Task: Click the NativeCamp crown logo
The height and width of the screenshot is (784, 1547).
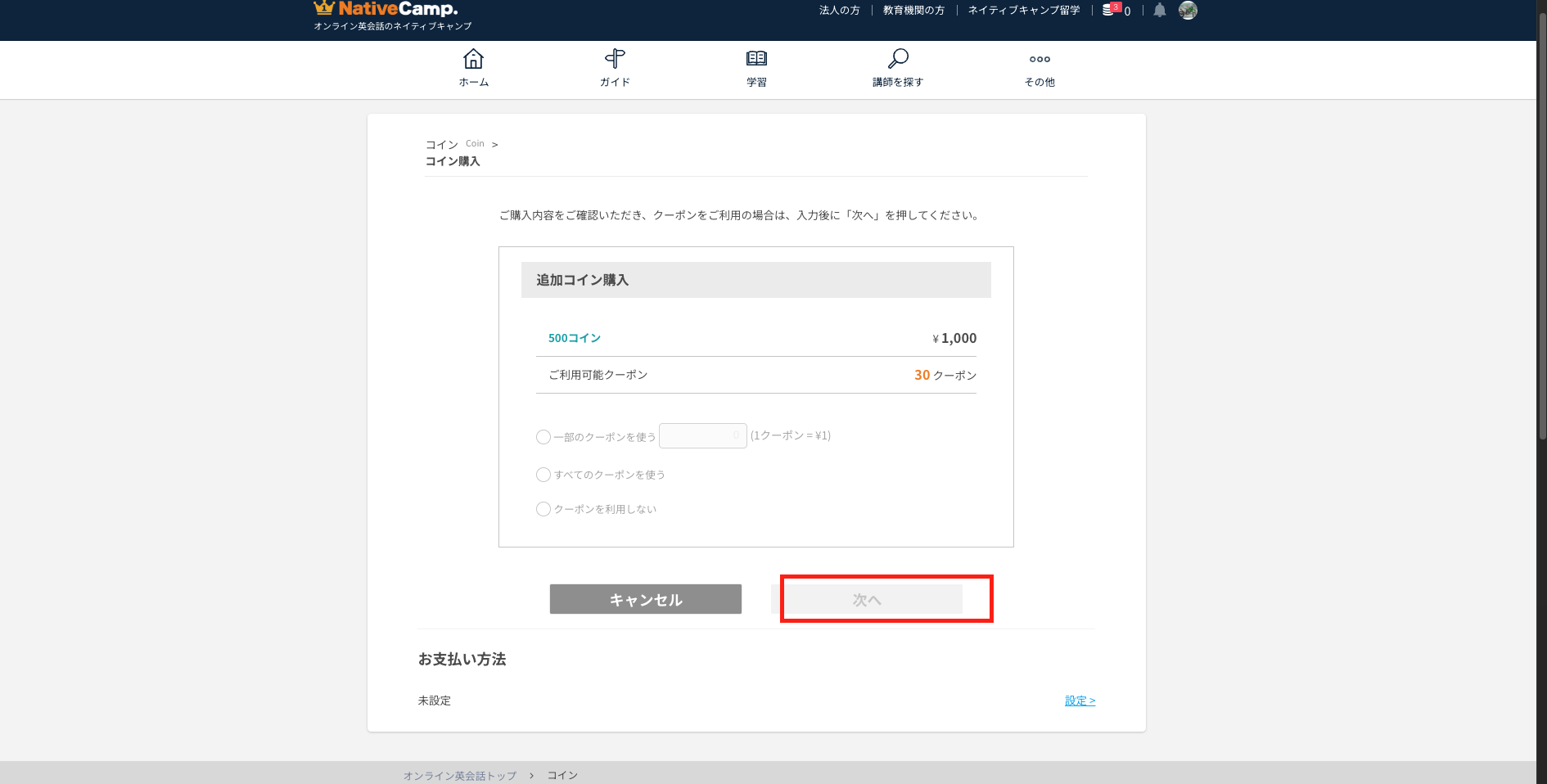Action: (x=324, y=9)
